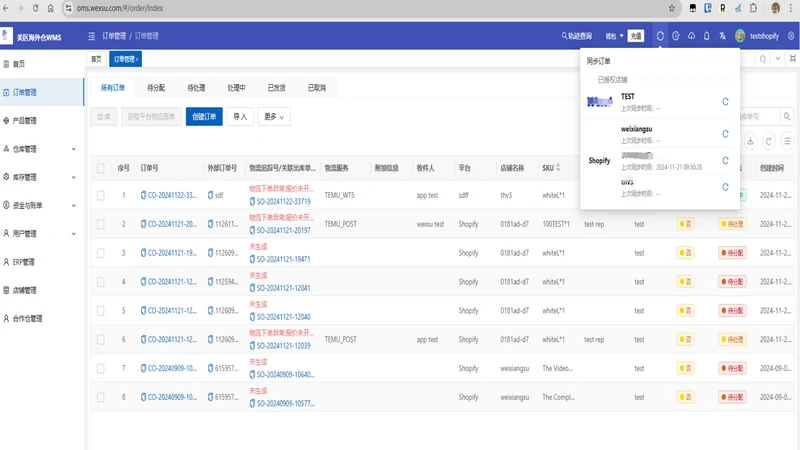Switch language with the translate icon
800x450 pixels.
click(x=722, y=36)
